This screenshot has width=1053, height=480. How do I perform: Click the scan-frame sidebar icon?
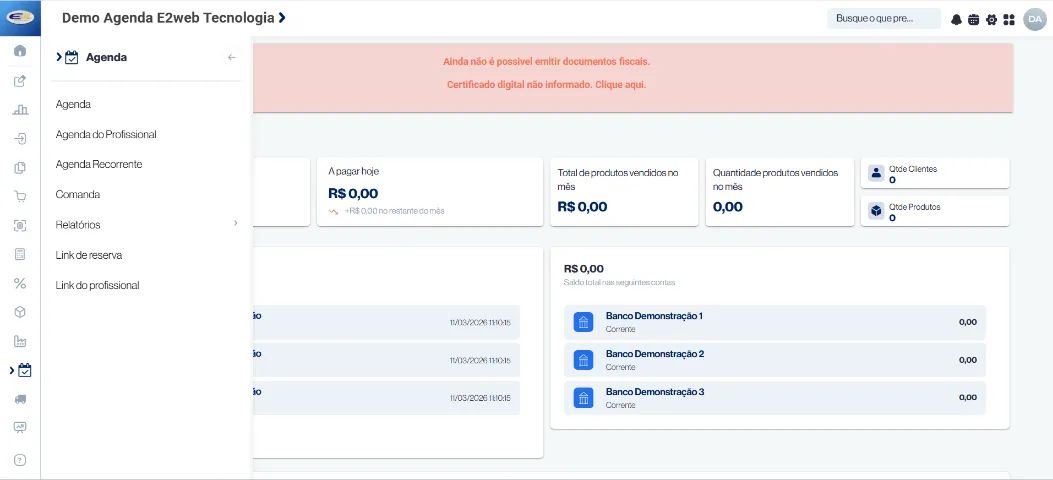(20, 226)
